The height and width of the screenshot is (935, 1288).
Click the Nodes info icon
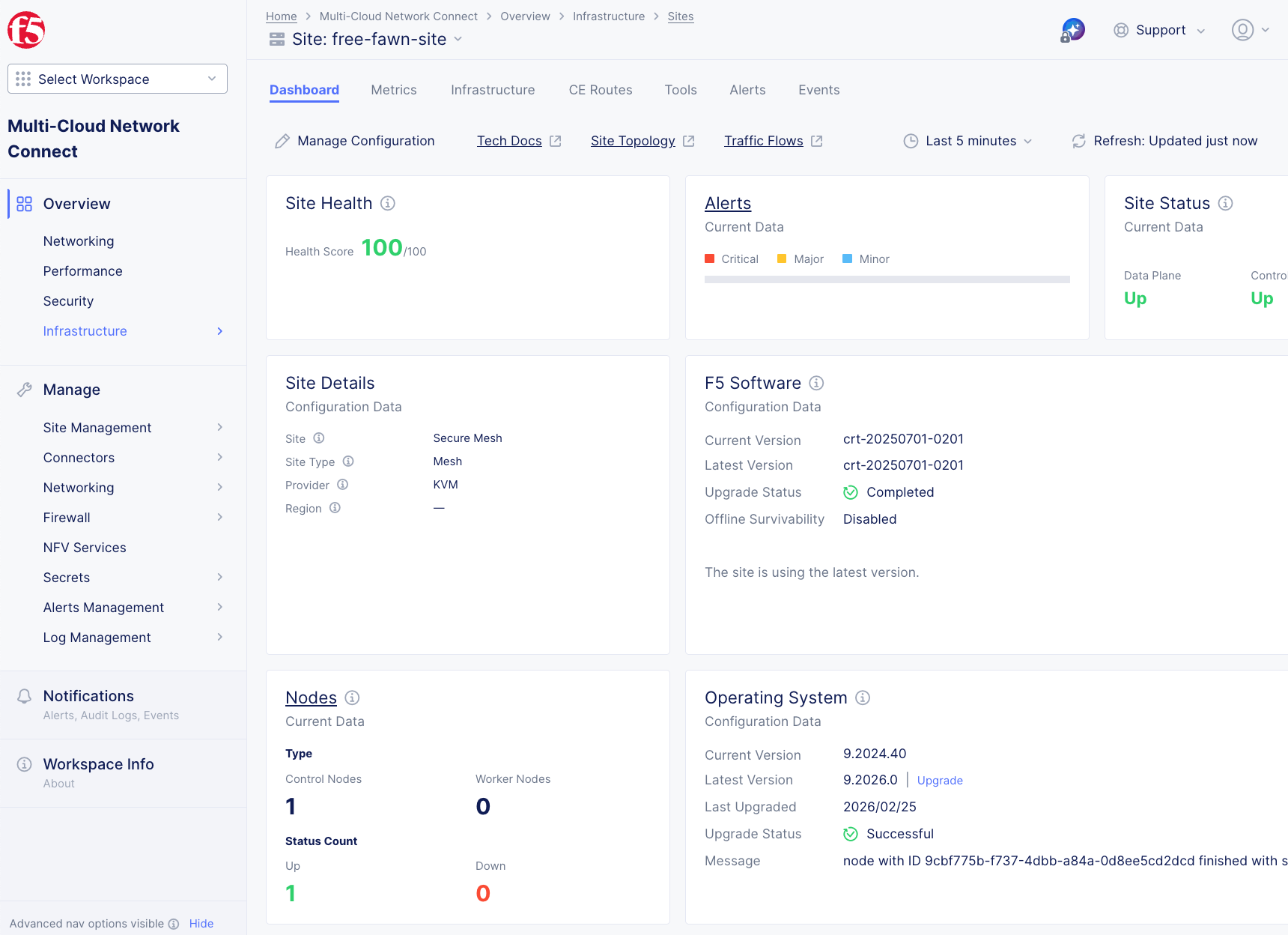352,698
